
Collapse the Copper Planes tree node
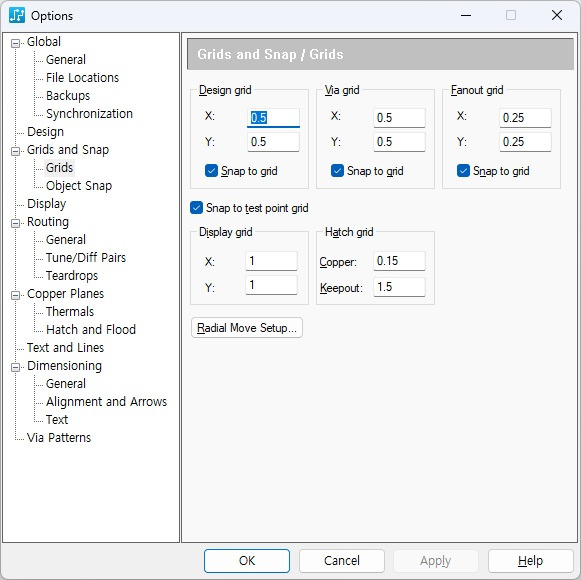15,295
